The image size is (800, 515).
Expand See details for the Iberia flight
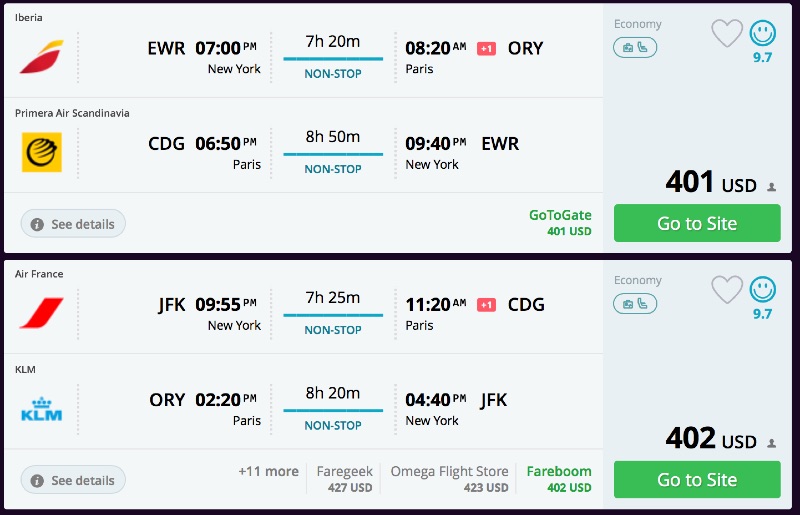73,224
